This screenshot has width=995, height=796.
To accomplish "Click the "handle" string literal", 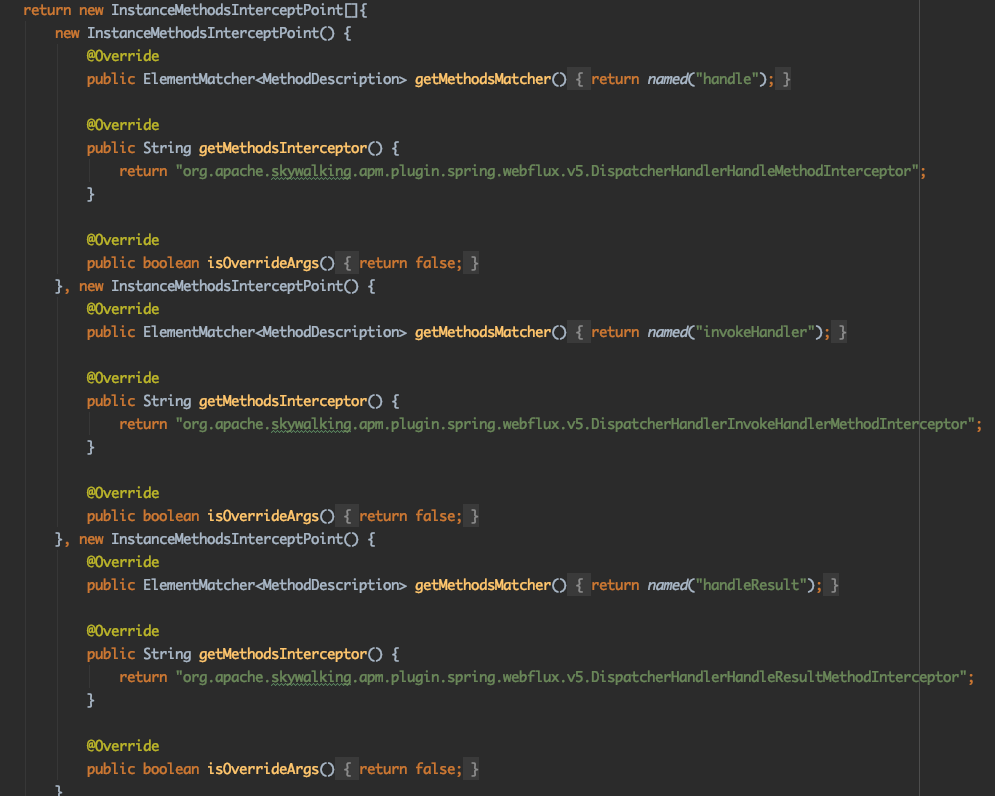I will [727, 79].
